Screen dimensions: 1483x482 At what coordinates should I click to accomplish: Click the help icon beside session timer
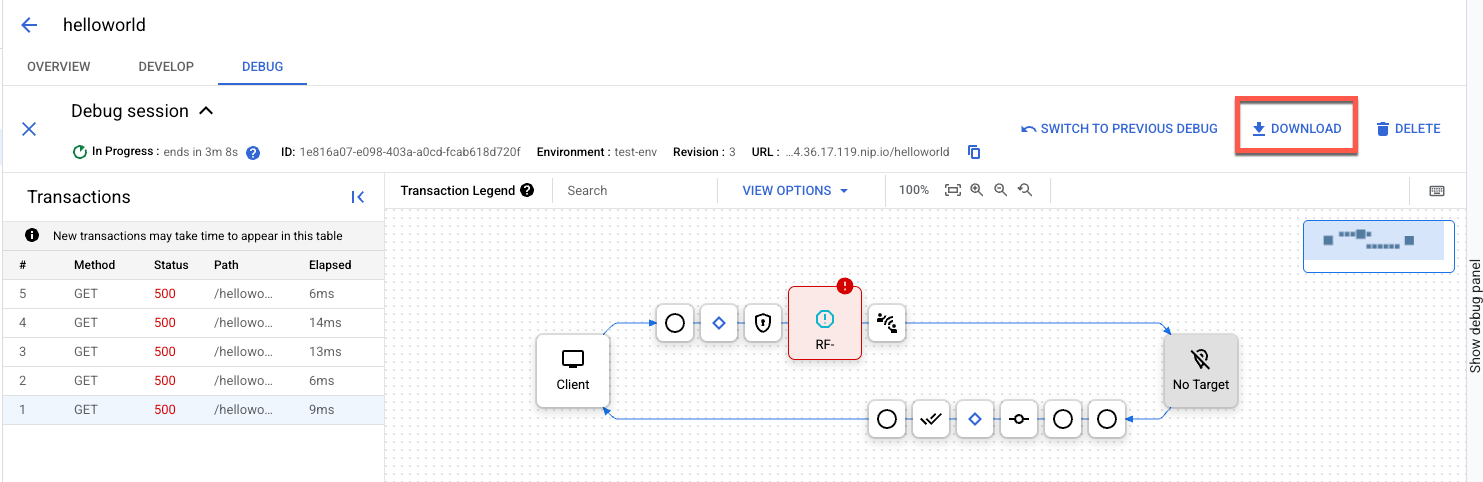click(253, 153)
